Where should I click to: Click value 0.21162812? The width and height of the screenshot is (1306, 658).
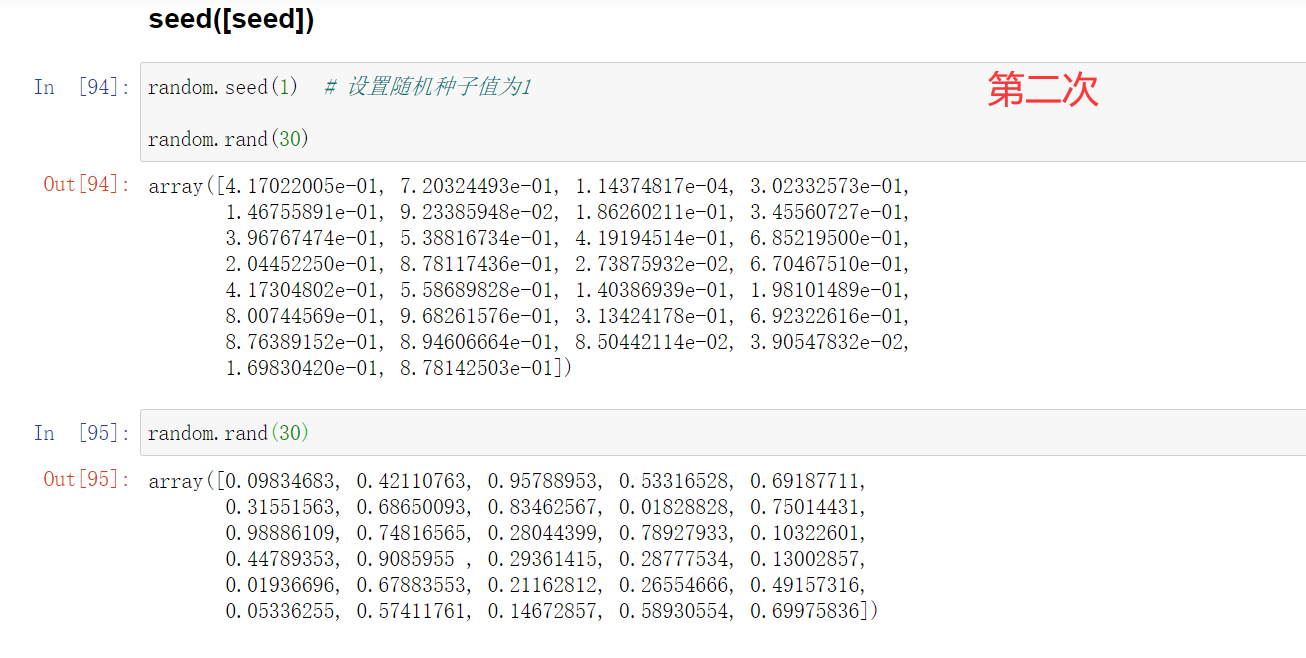point(543,585)
